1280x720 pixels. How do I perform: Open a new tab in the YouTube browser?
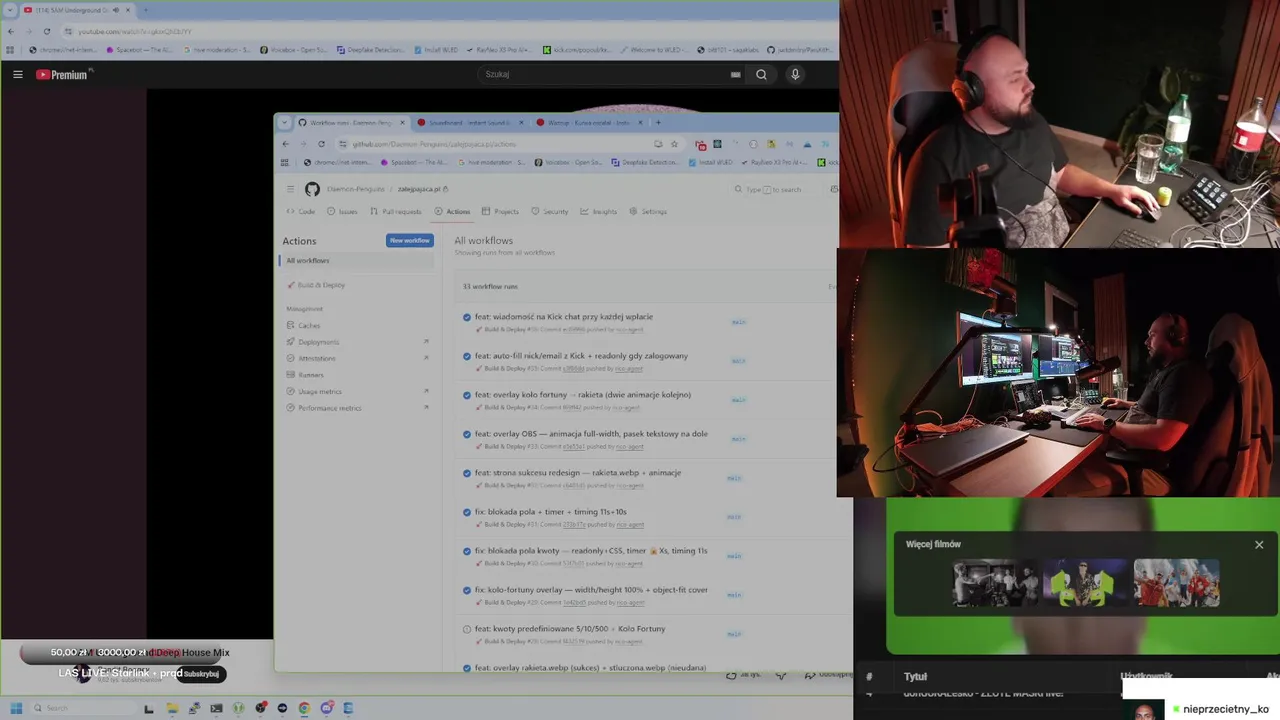pyautogui.click(x=145, y=10)
